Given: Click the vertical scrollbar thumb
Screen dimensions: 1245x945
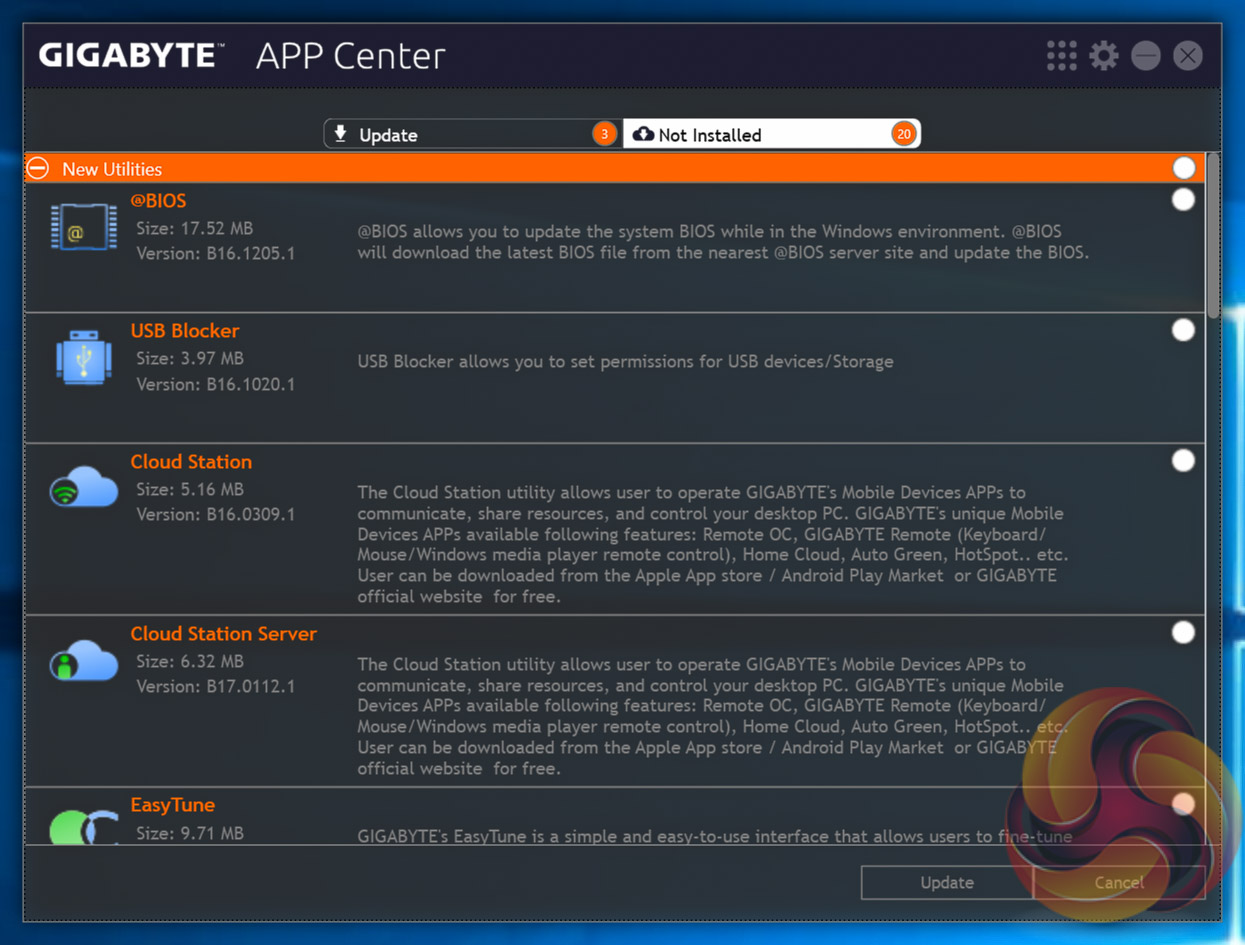Looking at the screenshot, I should (x=1213, y=236).
